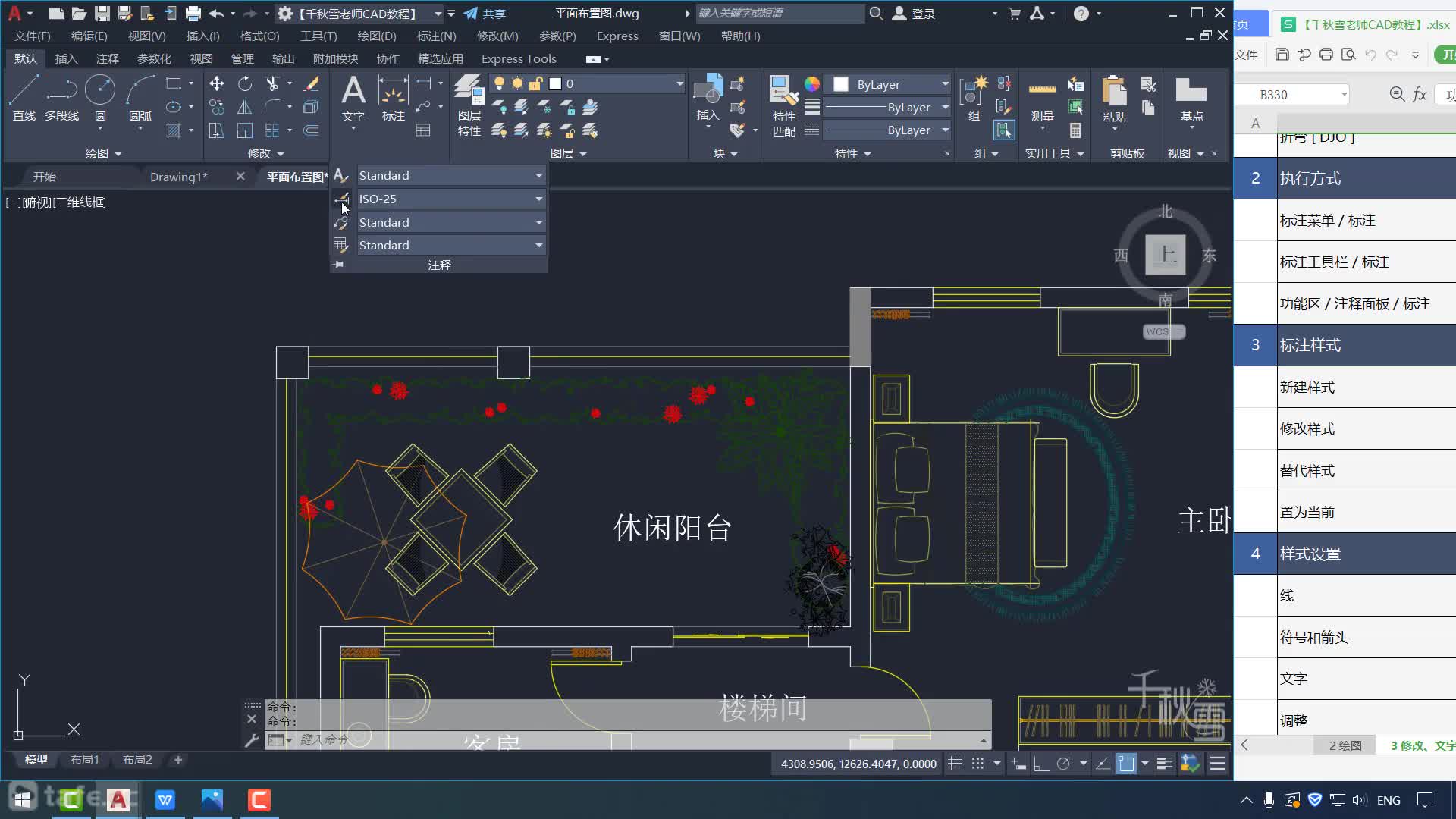The width and height of the screenshot is (1456, 819).
Task: Click the Erase tool icon
Action: [x=311, y=83]
